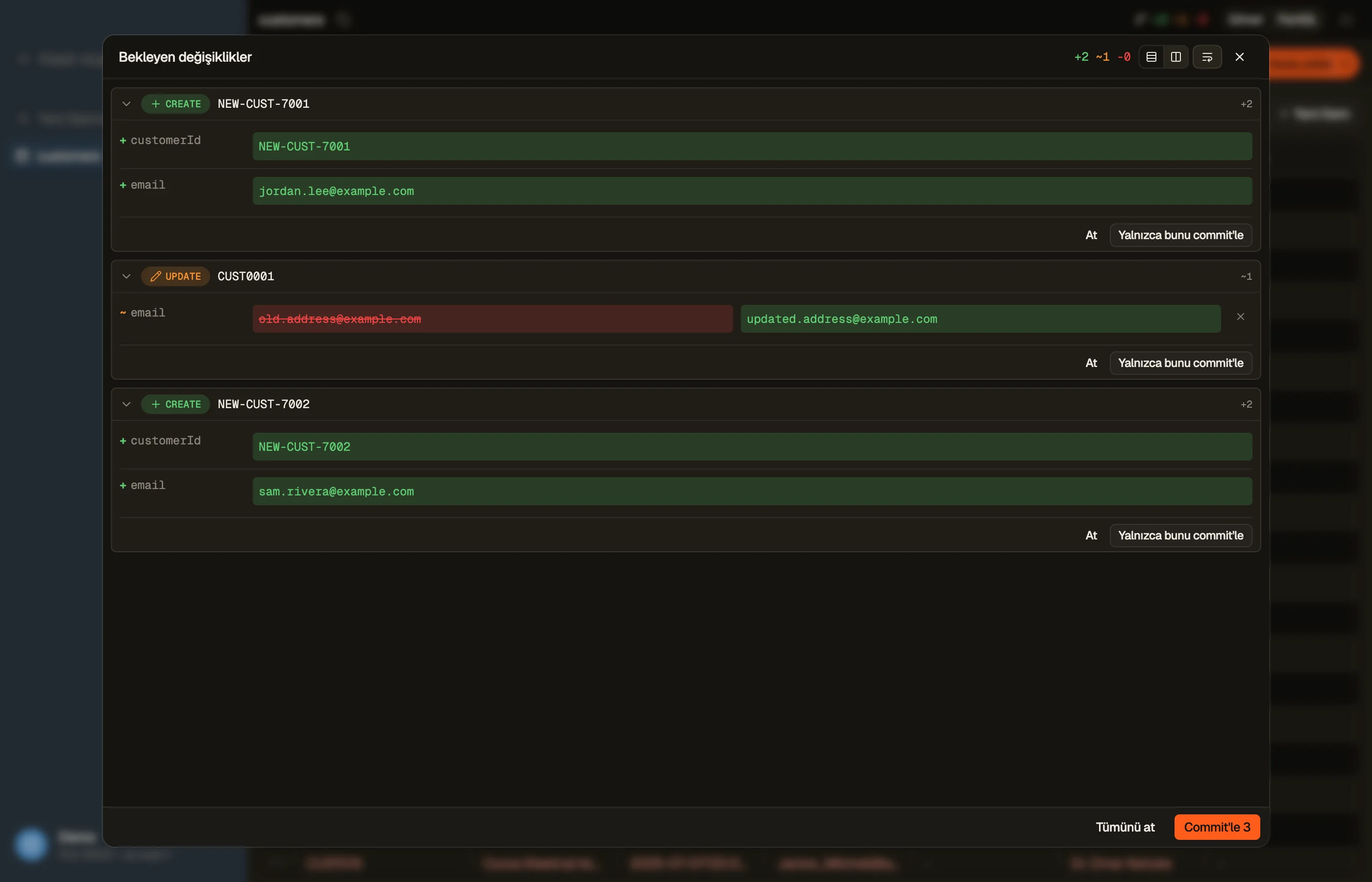This screenshot has height=882, width=1372.
Task: Discard NEW-CUST-7001 change with At
Action: point(1091,235)
